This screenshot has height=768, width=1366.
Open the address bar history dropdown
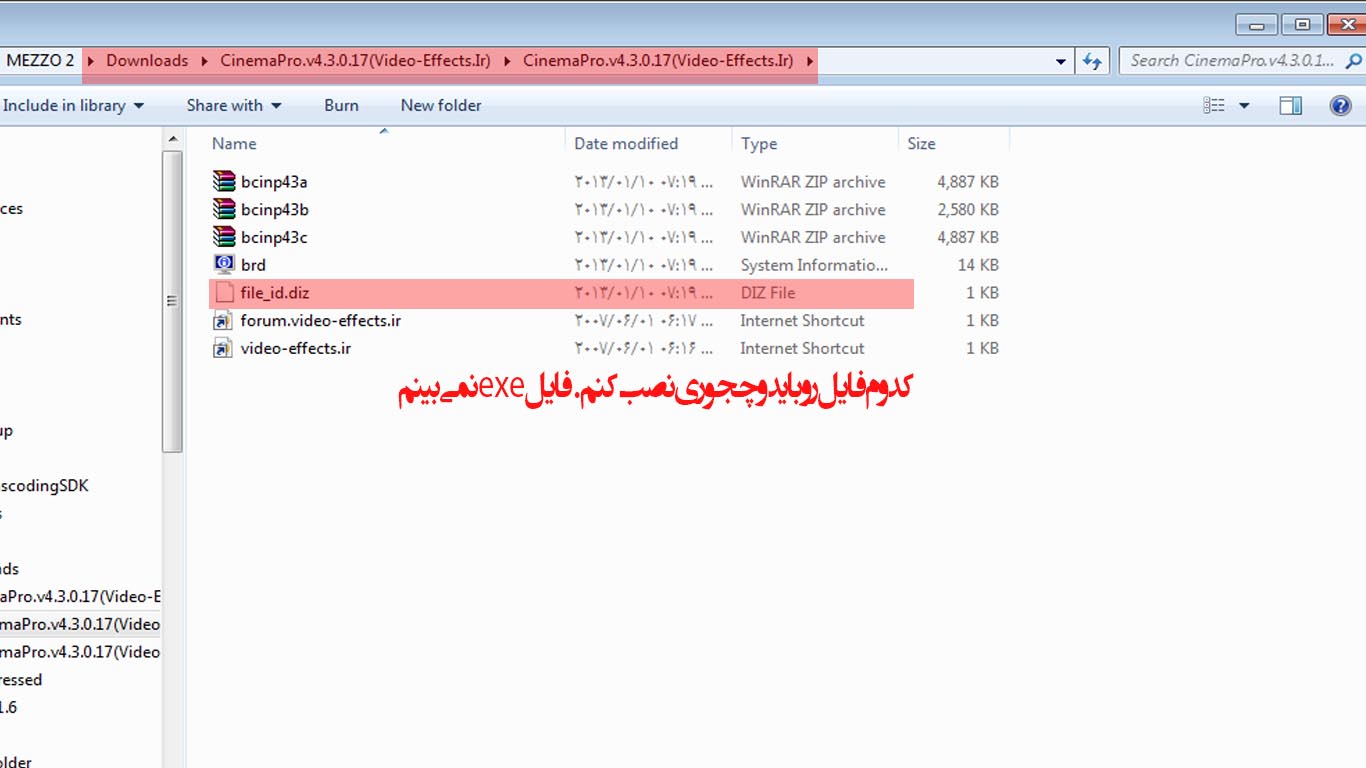(x=1061, y=61)
